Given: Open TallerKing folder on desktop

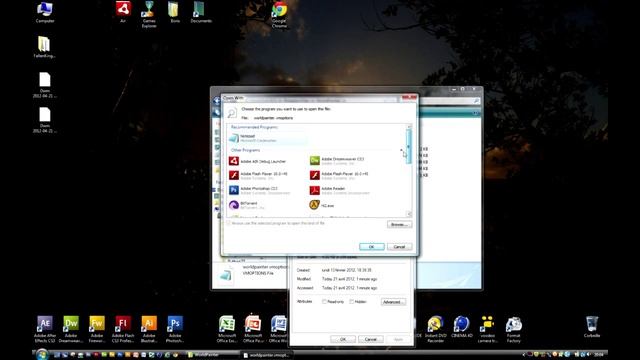Looking at the screenshot, I should click(x=44, y=47).
